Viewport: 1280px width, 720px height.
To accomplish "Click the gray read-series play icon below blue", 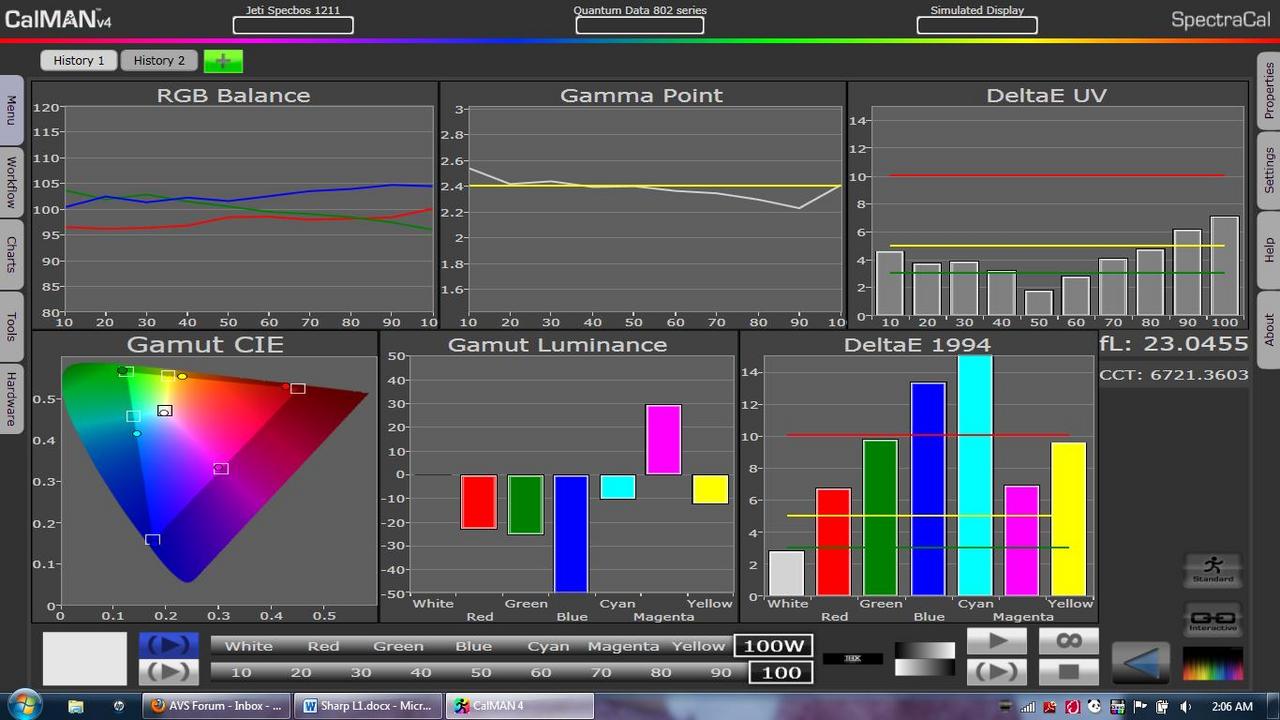I will pos(168,672).
